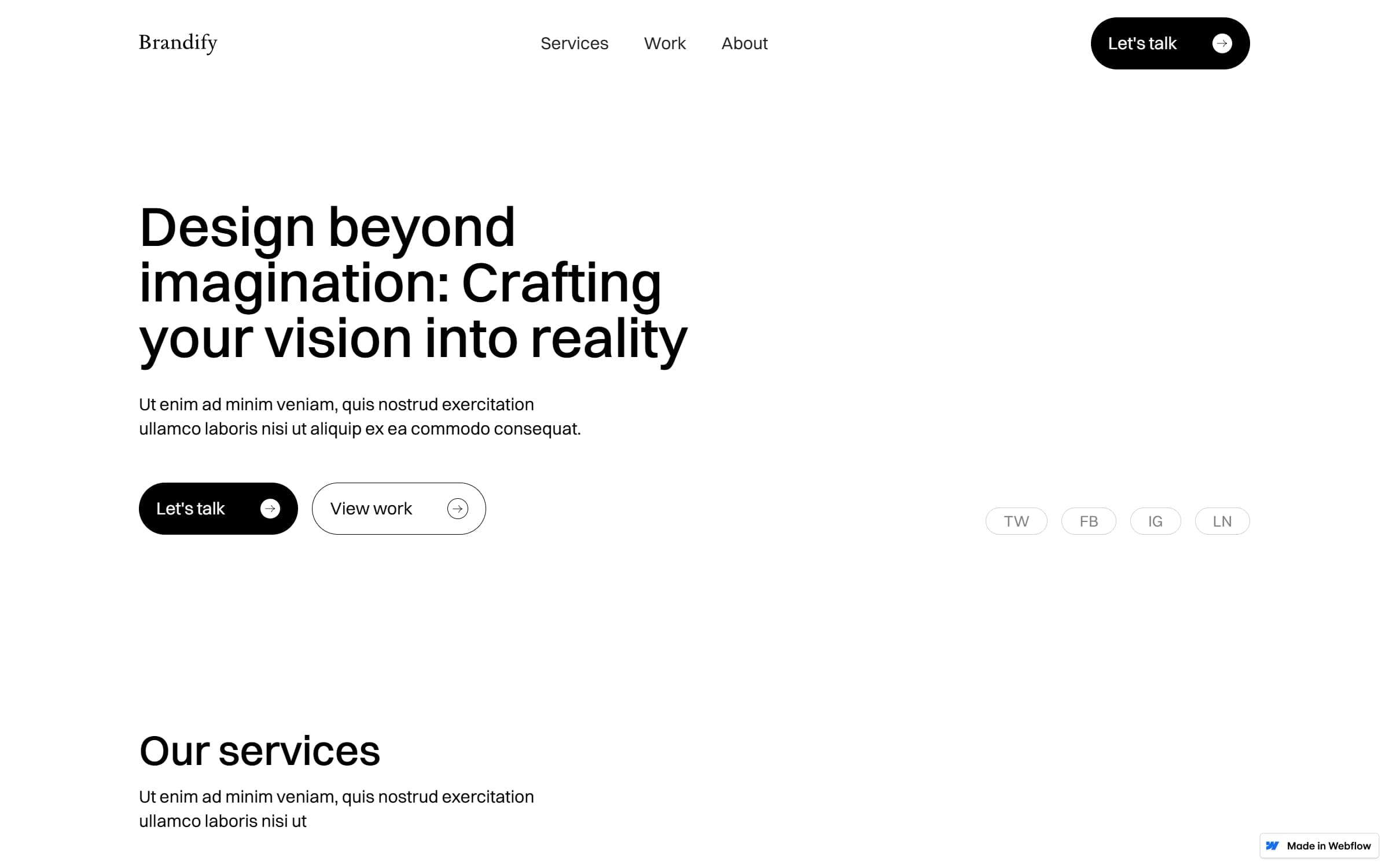Select the TW toggle pill button
This screenshot has height=868, width=1389.
1016,521
